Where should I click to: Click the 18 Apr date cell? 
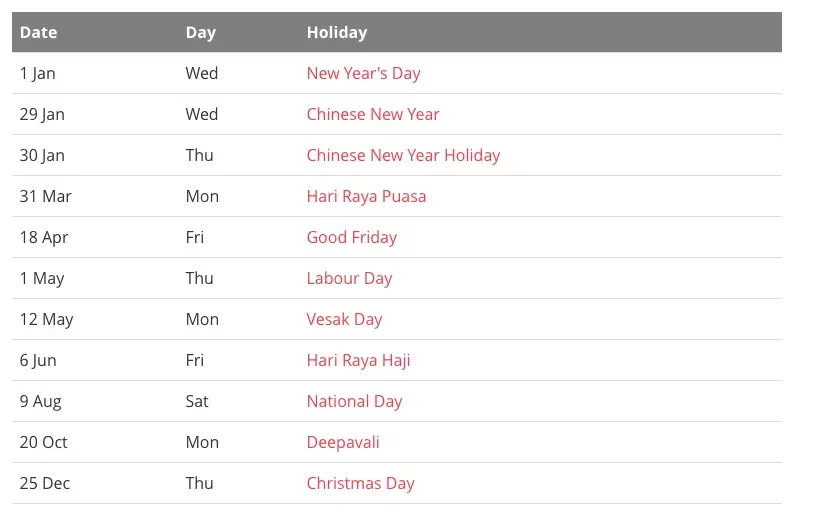pos(44,238)
